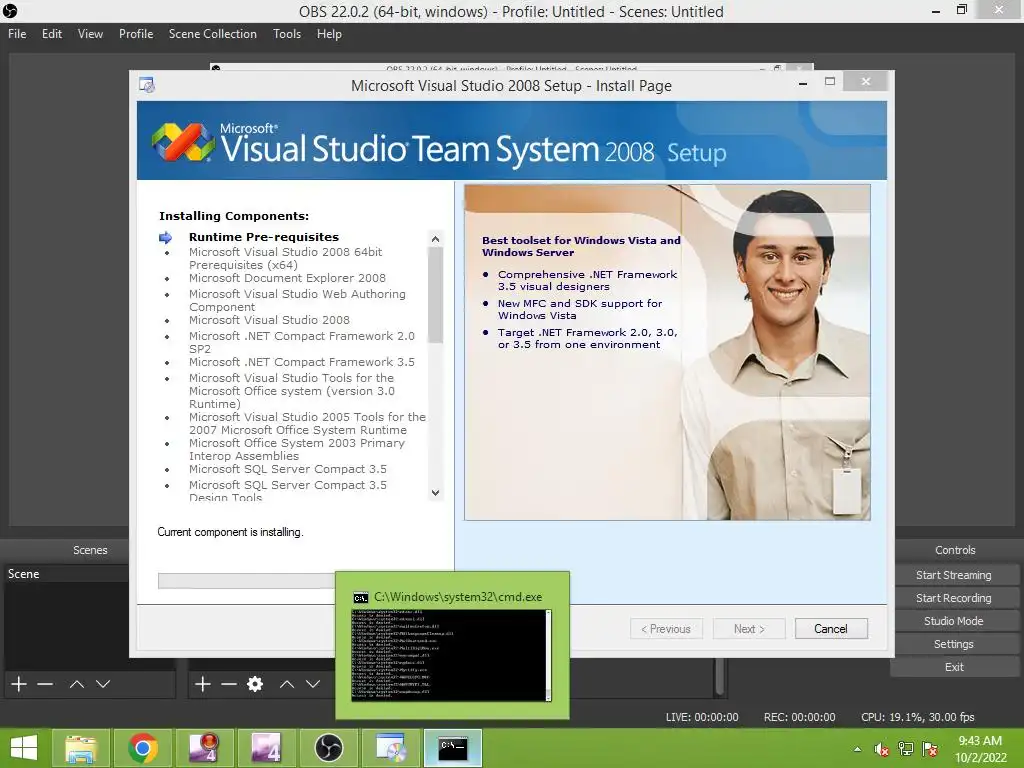Image resolution: width=1024 pixels, height=768 pixels.
Task: Select Runtime Pre-requisites component
Action: (264, 237)
